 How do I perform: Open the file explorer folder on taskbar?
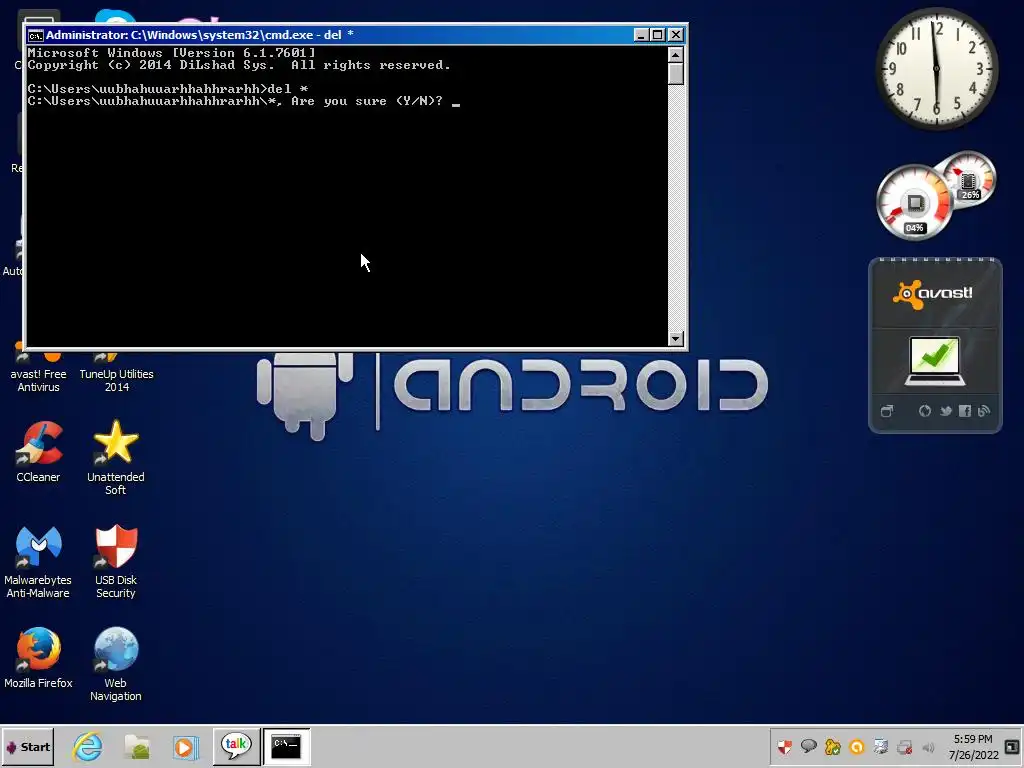click(137, 746)
